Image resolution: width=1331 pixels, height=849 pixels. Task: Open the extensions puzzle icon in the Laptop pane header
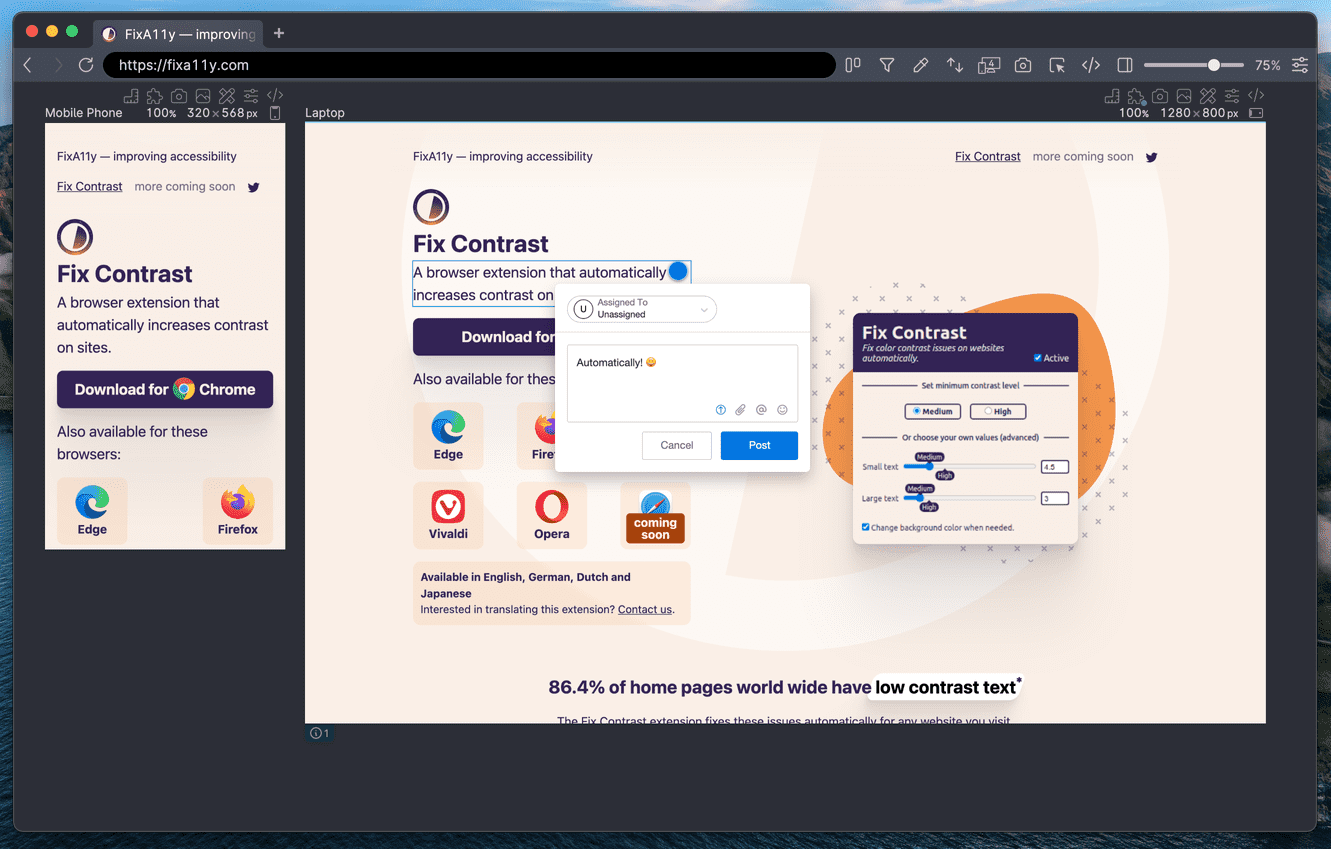[x=1135, y=95]
